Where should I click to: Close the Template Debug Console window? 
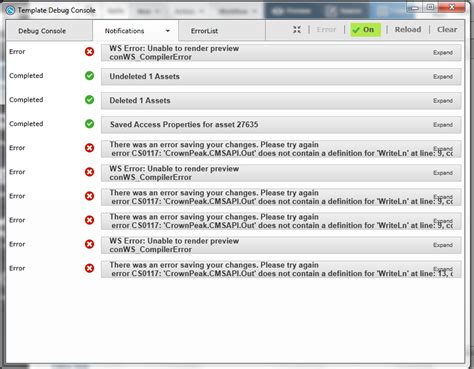click(x=452, y=7)
